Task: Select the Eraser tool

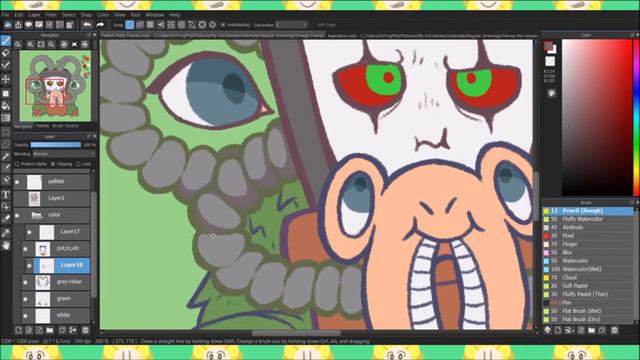Action: point(6,53)
